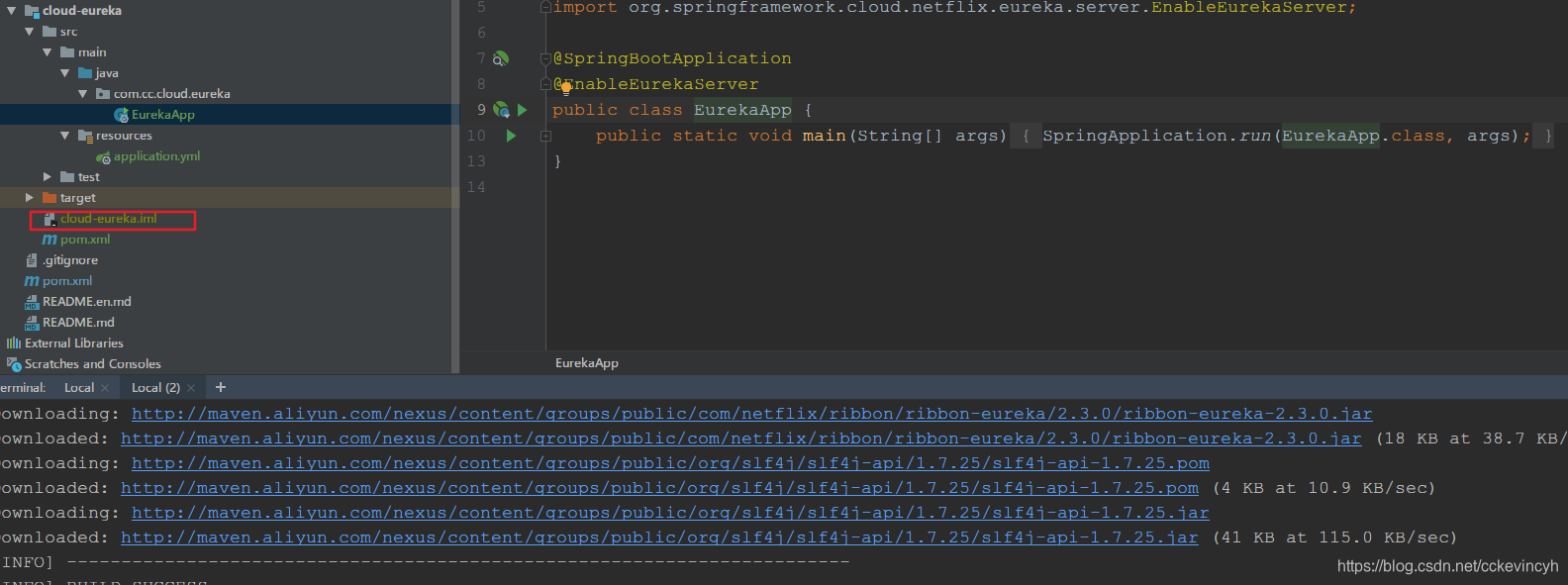Select application.yml in the project tree
Image resolution: width=1568 pixels, height=585 pixels.
point(156,156)
